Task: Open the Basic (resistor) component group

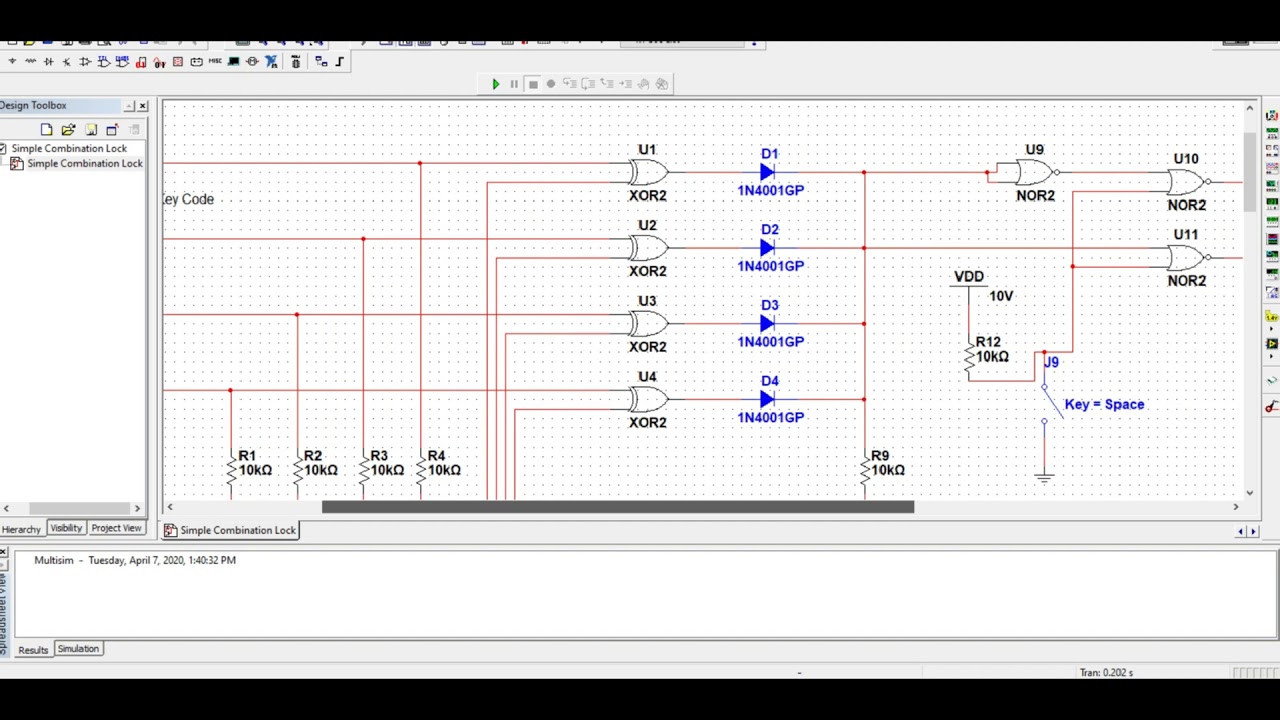Action: [30, 61]
